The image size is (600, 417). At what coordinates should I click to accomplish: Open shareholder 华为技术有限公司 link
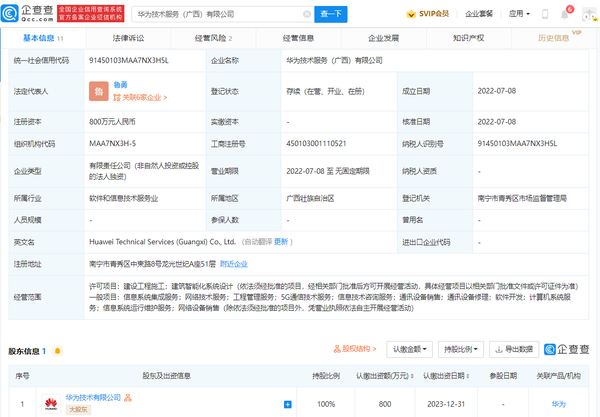pos(93,398)
